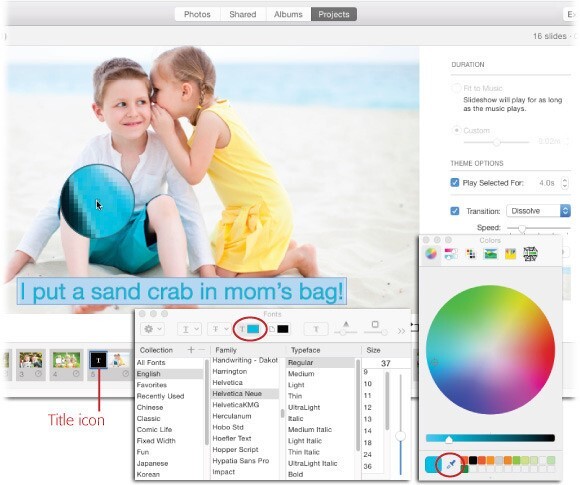
Task: Switch to the Albums tab
Action: coord(288,14)
